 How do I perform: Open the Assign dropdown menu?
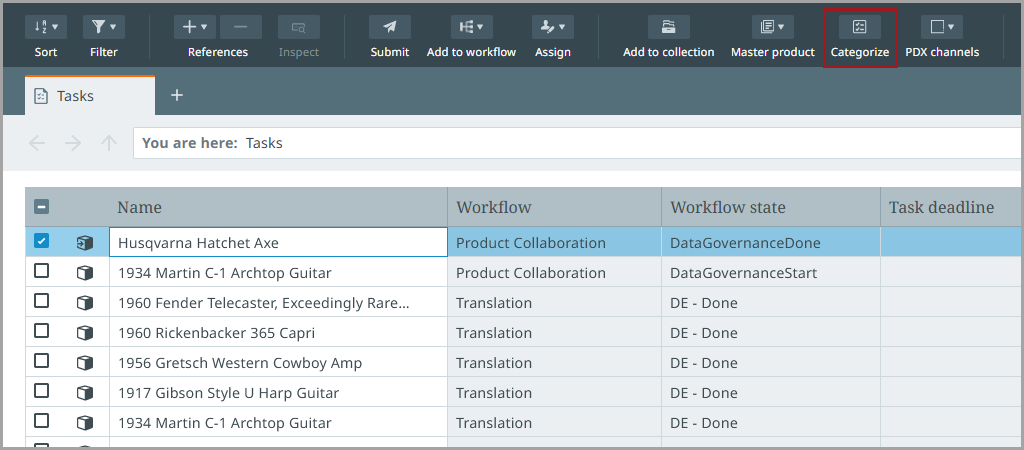552,27
